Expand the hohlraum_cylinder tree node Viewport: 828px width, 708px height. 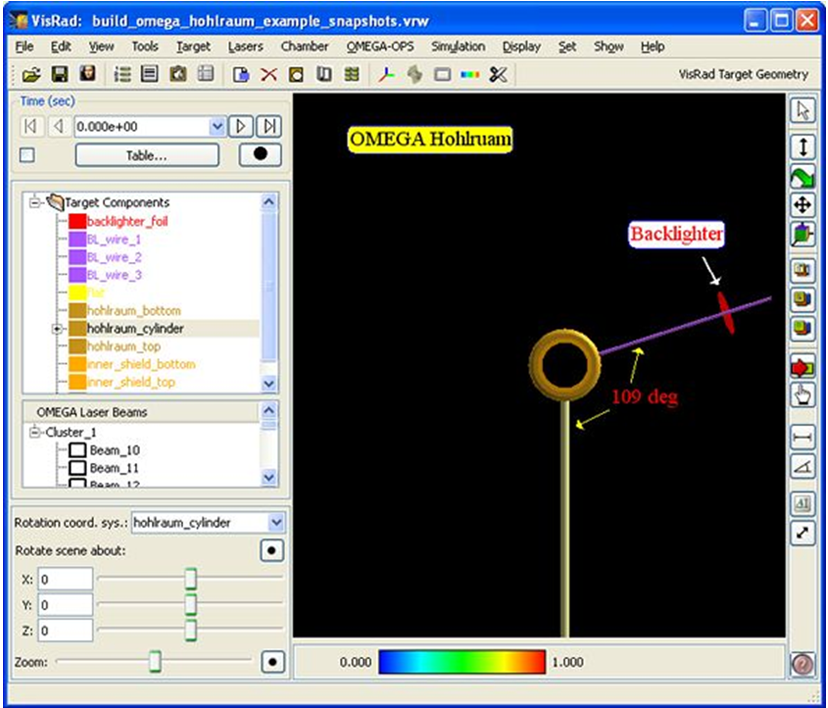(56, 328)
